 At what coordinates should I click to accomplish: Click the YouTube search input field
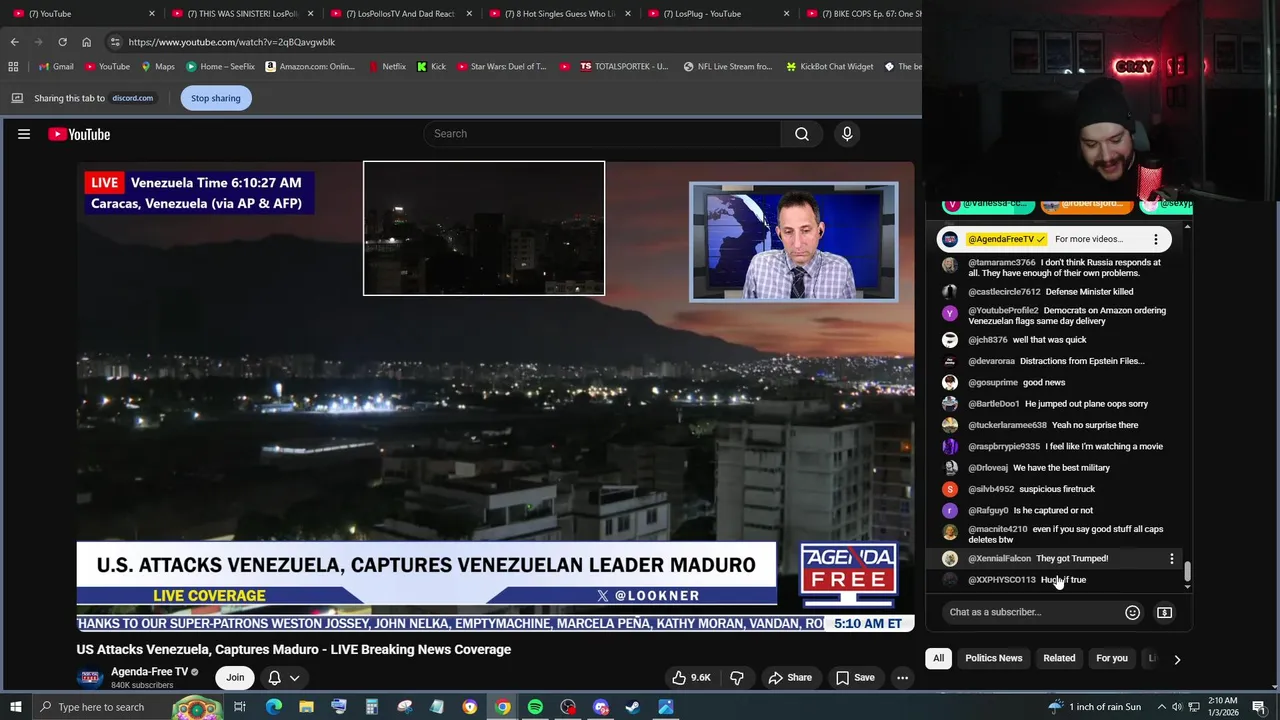pos(602,134)
